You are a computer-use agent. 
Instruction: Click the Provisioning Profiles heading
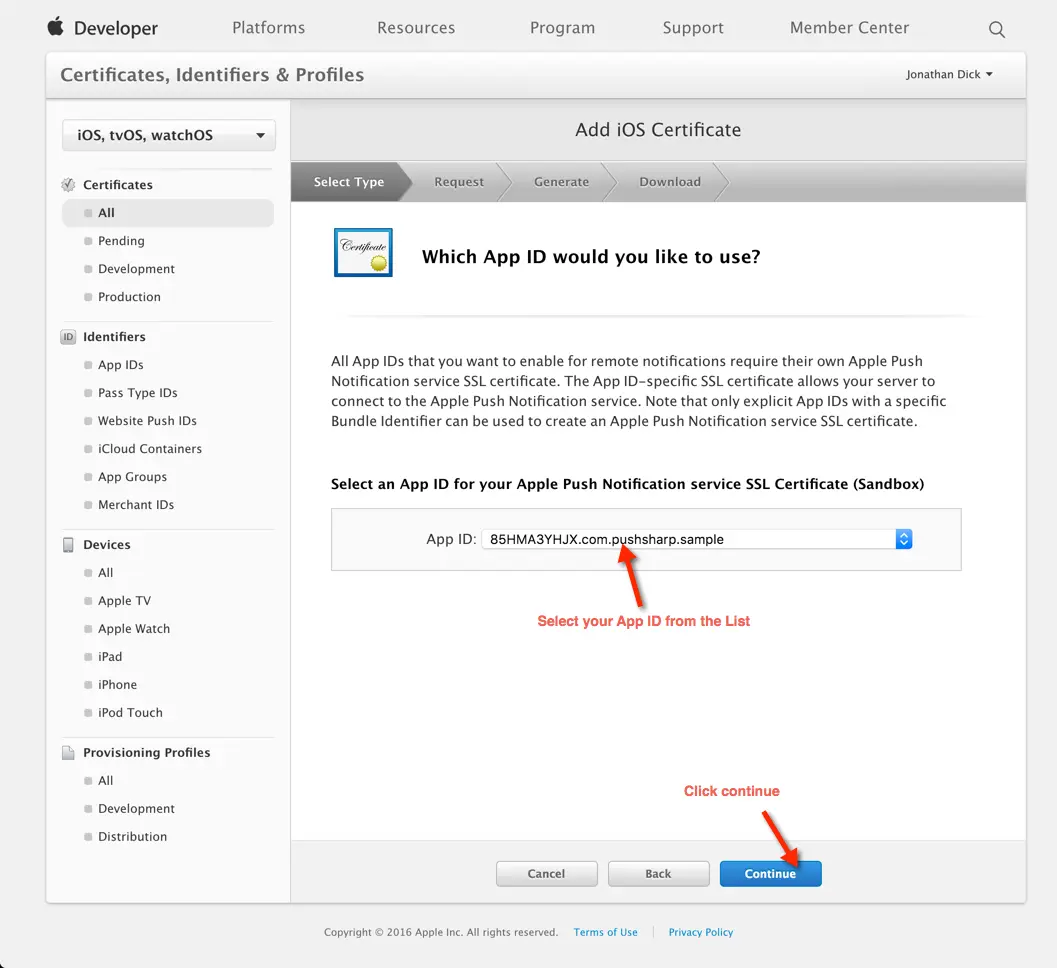[146, 752]
